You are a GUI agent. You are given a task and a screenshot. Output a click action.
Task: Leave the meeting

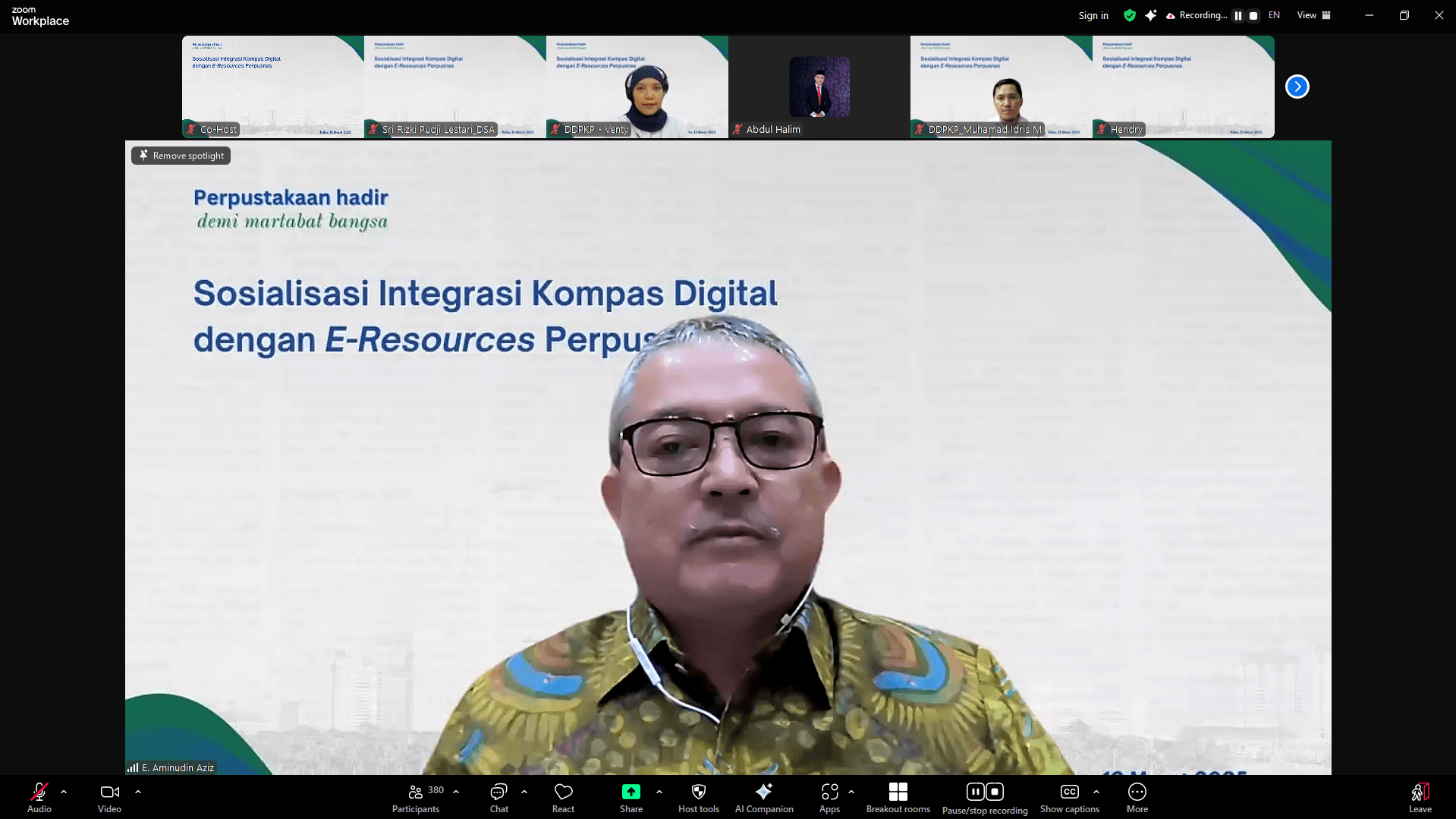tap(1420, 798)
